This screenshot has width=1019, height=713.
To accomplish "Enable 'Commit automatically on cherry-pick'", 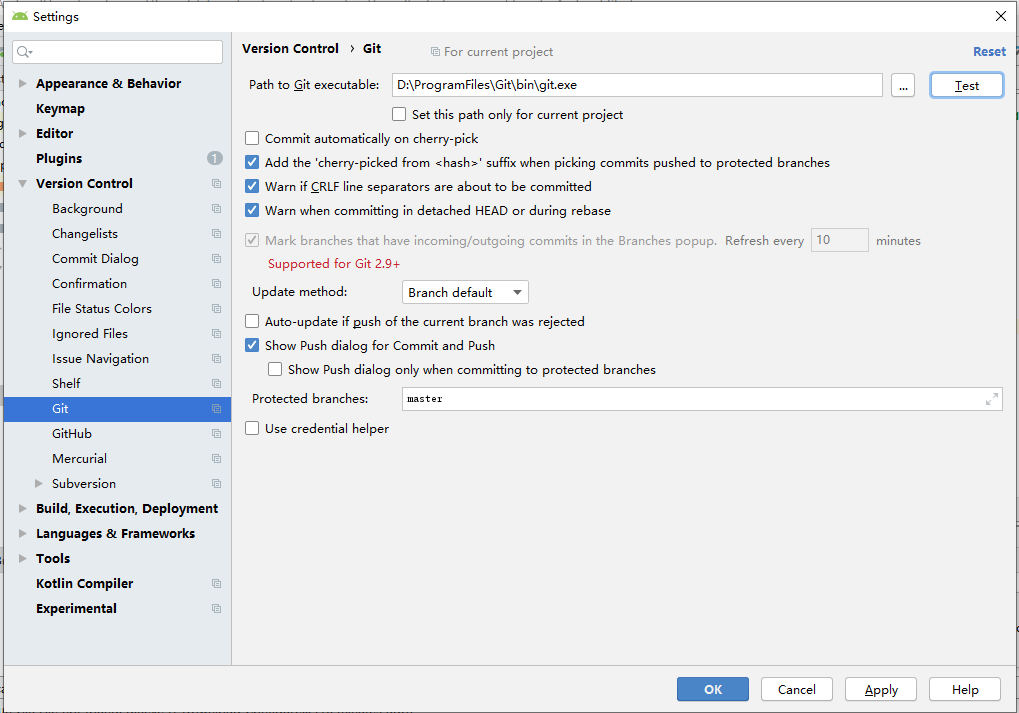I will click(252, 138).
